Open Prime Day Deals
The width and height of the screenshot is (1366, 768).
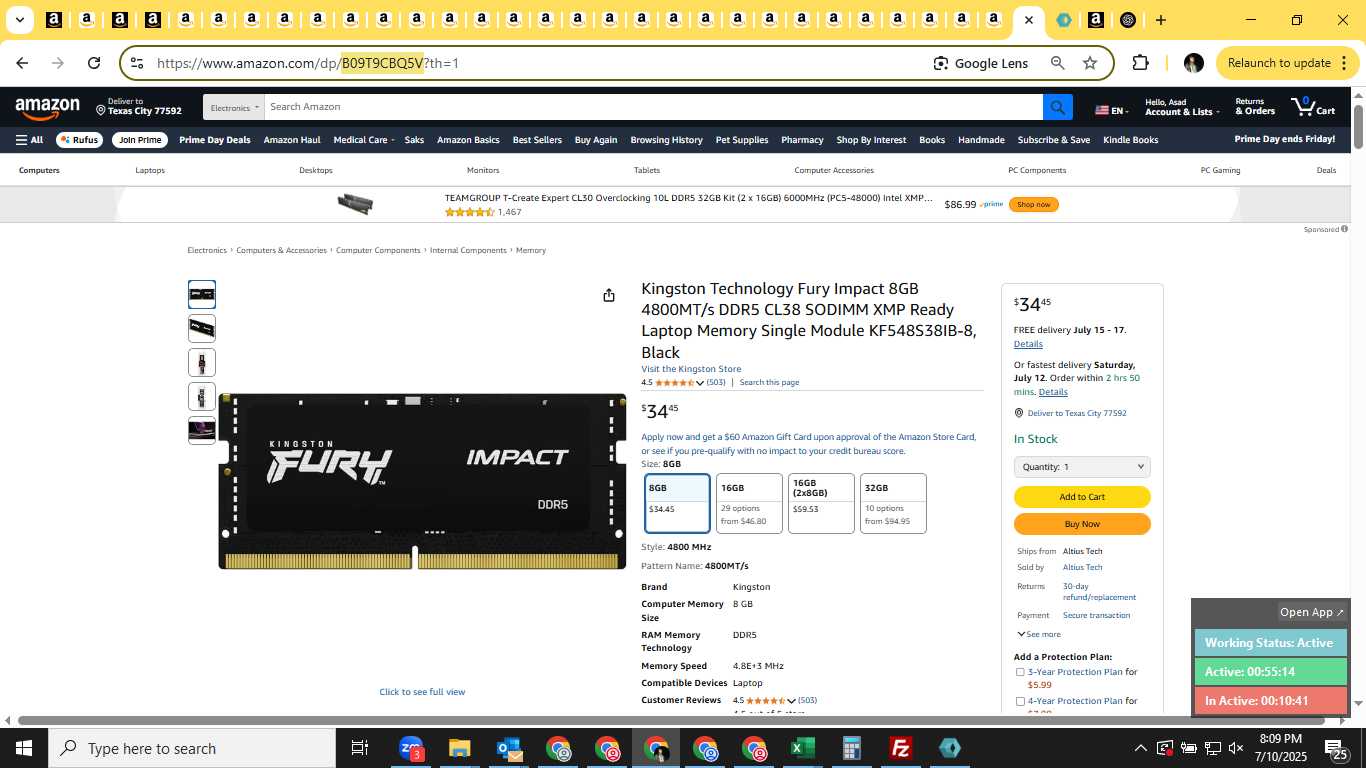point(215,140)
